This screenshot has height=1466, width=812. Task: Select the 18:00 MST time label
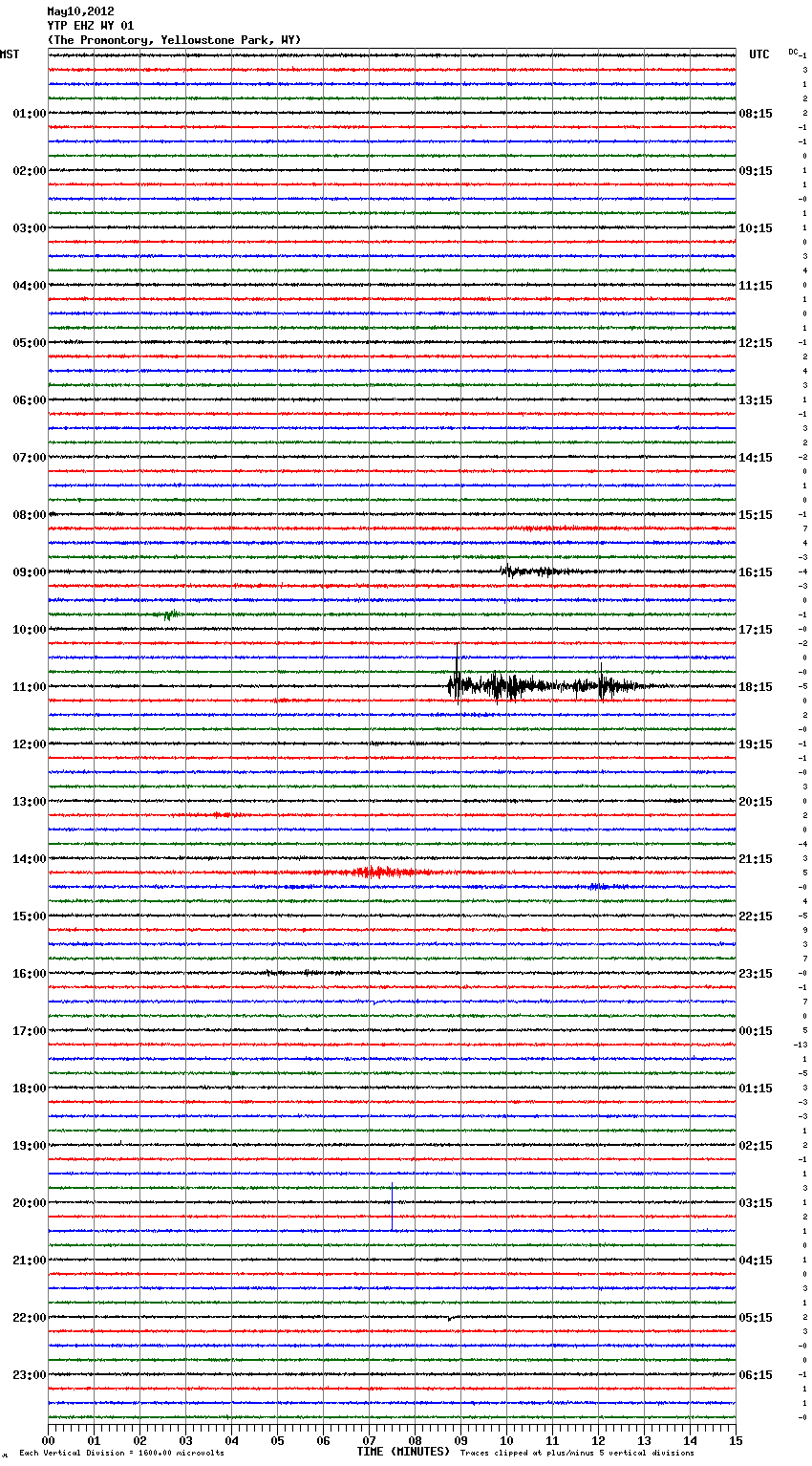point(29,1089)
